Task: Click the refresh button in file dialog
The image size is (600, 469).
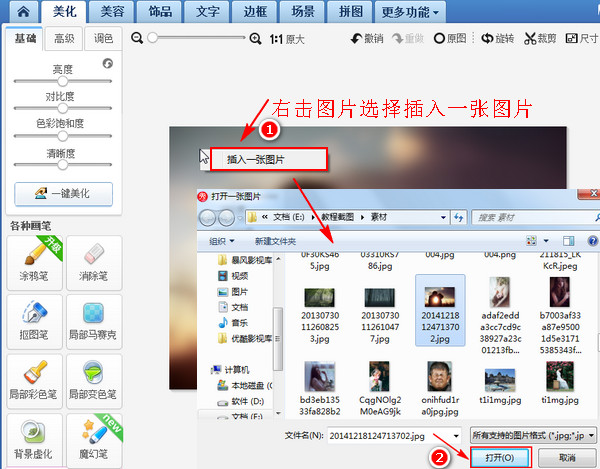Action: tap(458, 217)
